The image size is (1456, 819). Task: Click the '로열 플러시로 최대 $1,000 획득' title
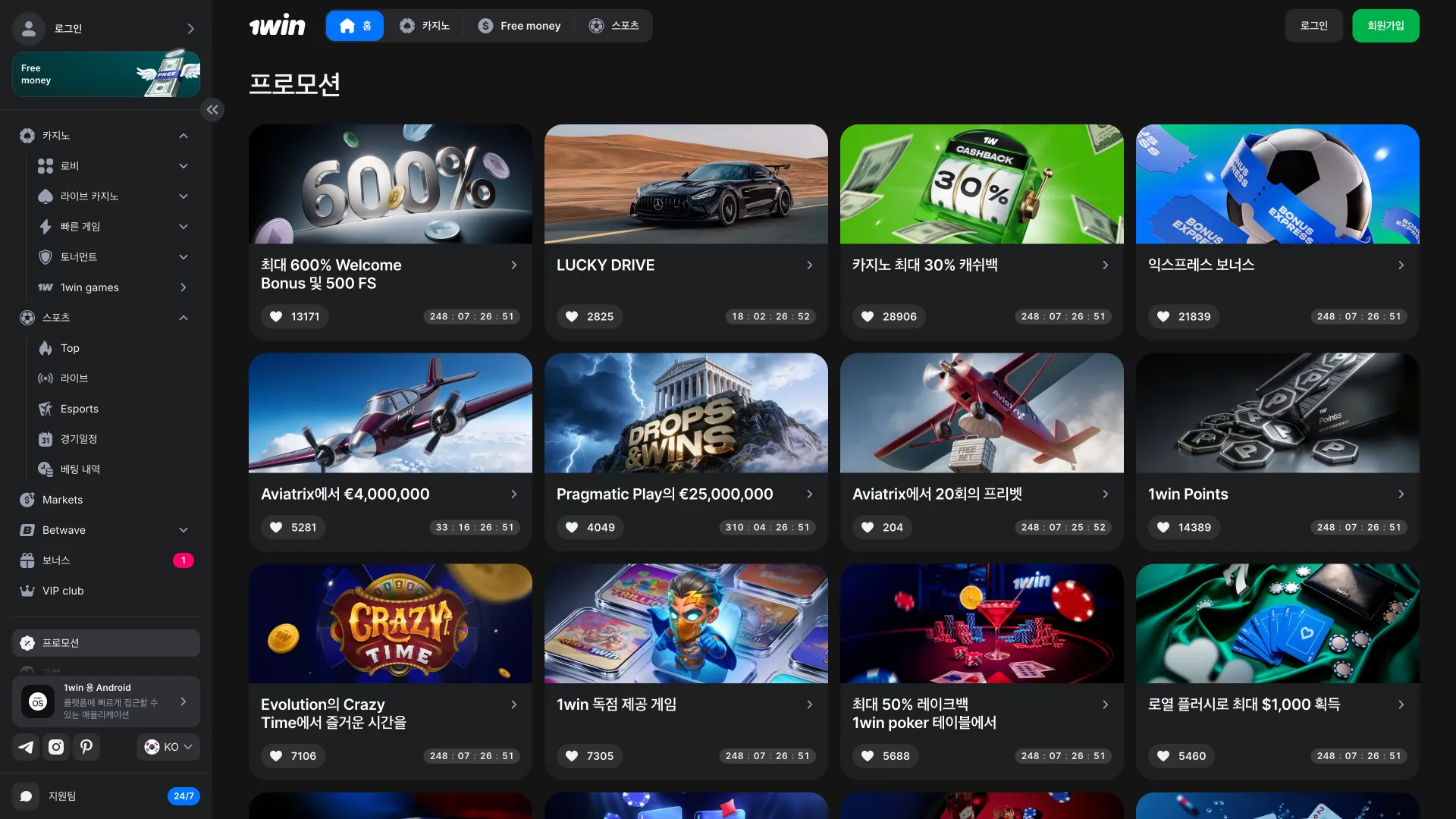1244,704
